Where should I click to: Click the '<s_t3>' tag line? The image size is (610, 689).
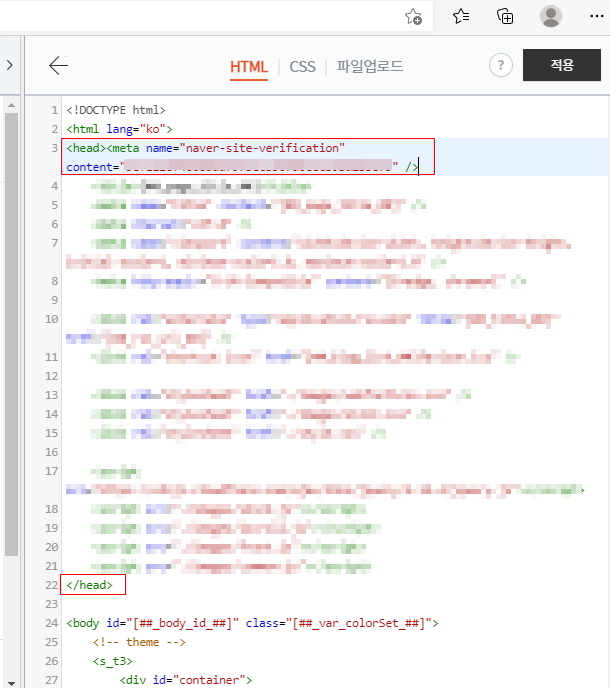pos(113,661)
